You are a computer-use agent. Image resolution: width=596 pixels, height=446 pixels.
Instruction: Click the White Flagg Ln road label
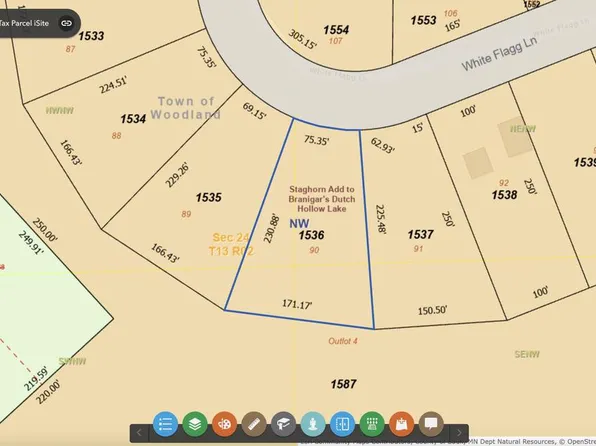point(499,54)
